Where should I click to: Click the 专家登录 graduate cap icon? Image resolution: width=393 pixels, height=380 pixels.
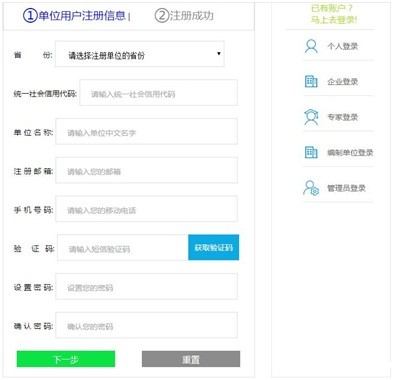pos(311,117)
